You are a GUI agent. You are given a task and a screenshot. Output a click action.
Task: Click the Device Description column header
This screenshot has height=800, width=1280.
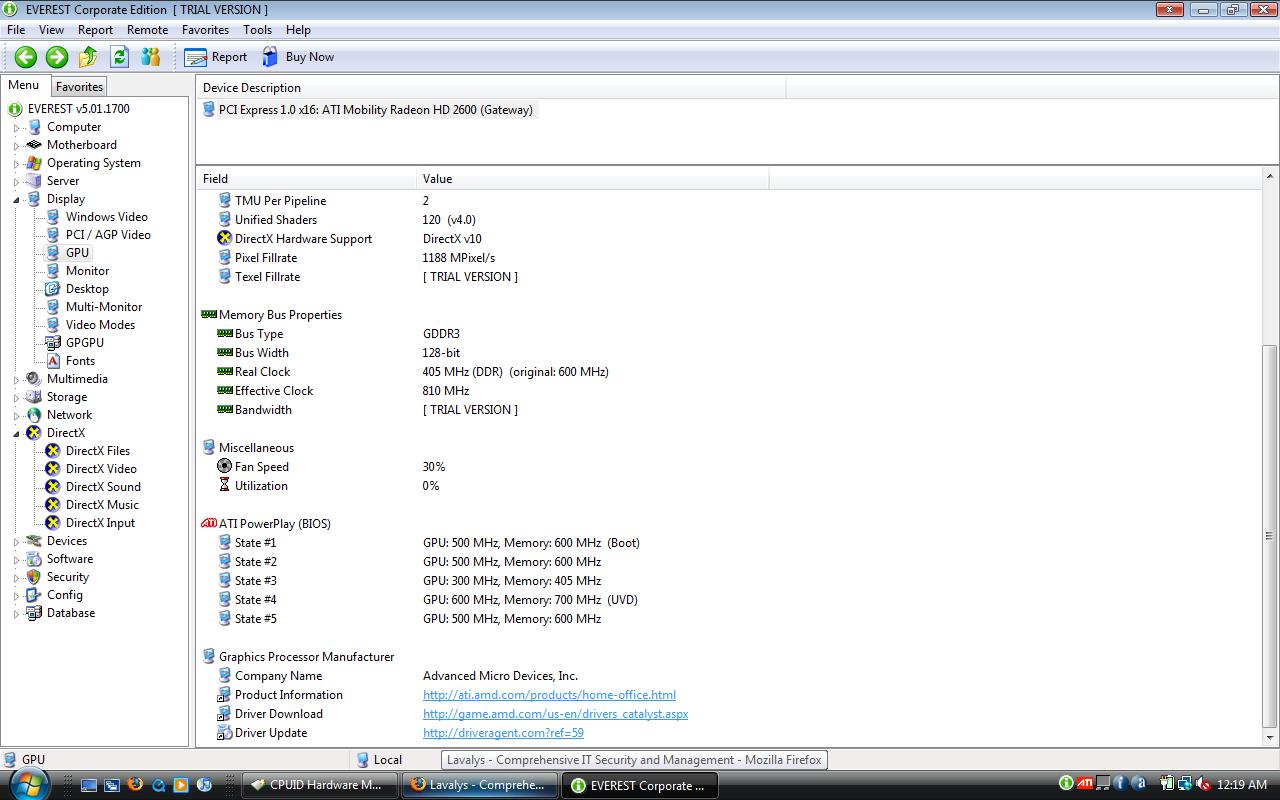pos(491,88)
